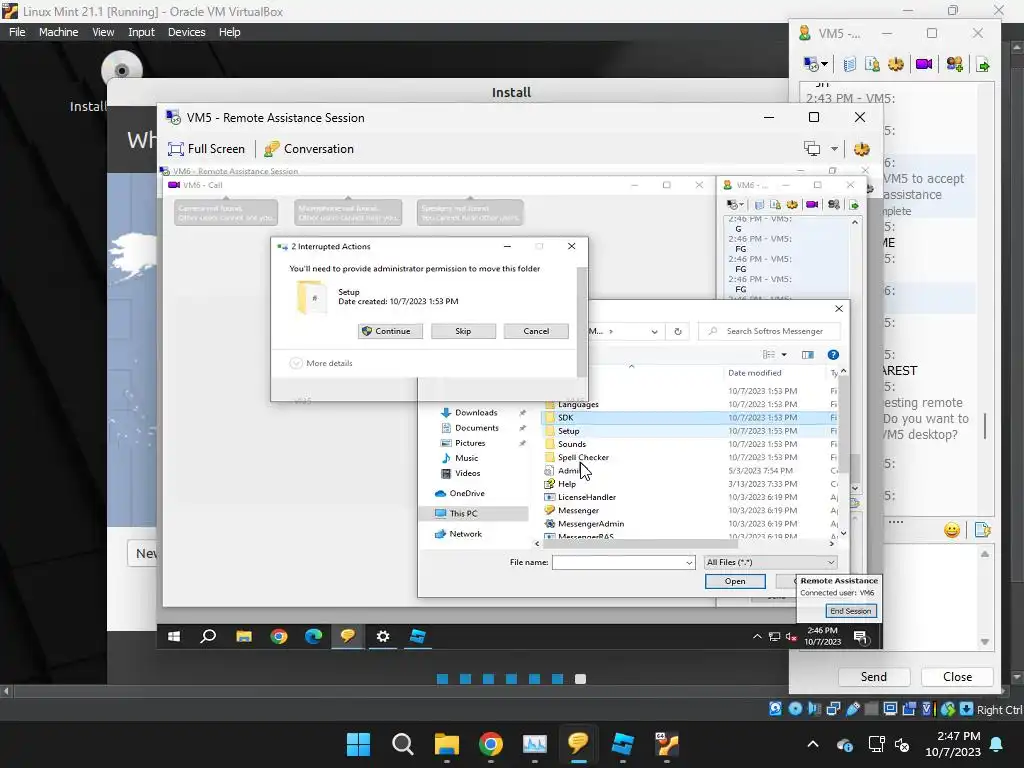Viewport: 1024px width, 768px height.
Task: Click refresh icon in file dialog address bar
Action: (x=678, y=331)
